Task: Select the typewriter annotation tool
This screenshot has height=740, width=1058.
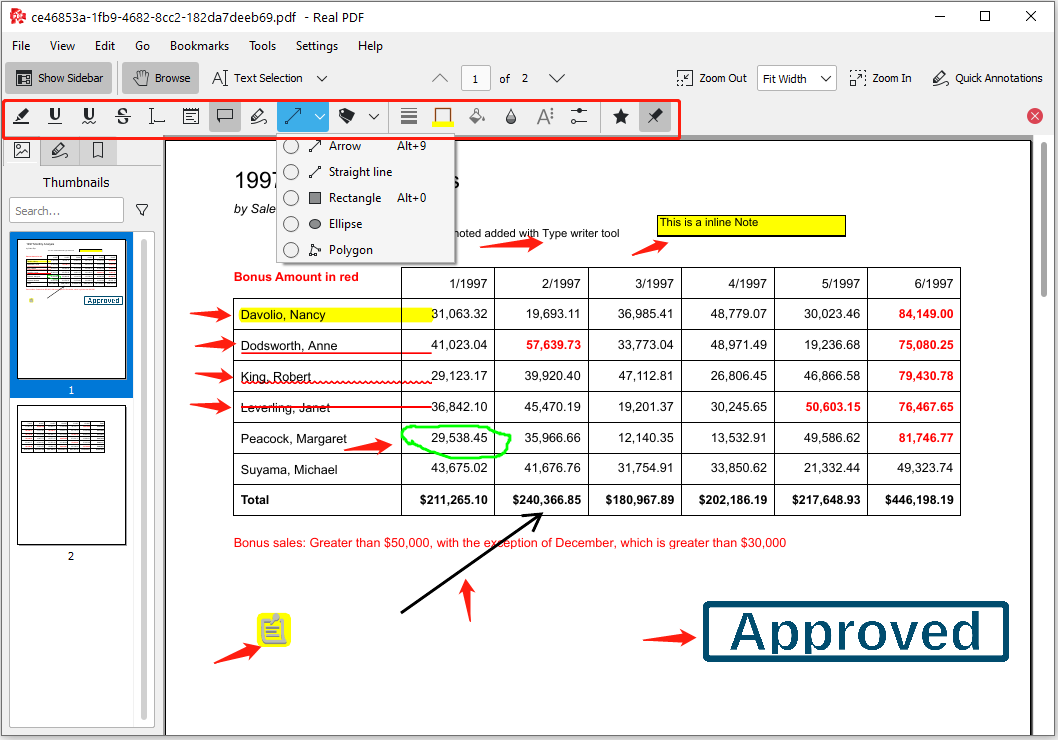Action: [x=157, y=116]
